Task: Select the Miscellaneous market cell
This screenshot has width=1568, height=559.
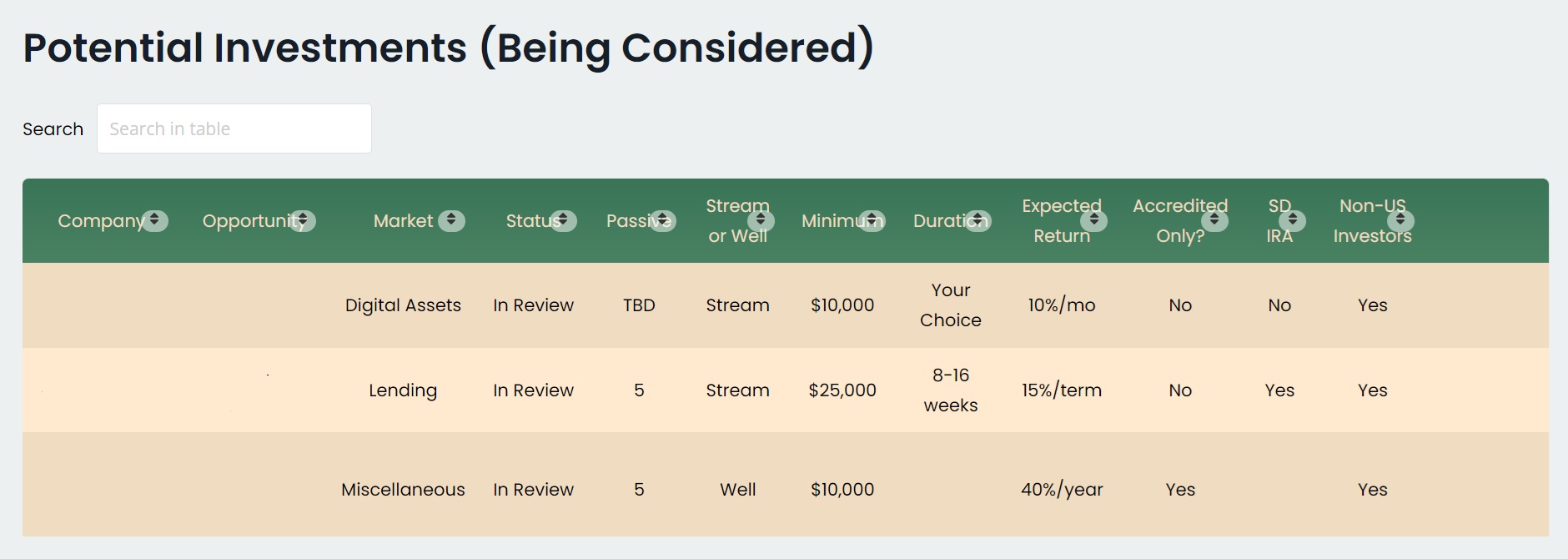Action: (403, 490)
